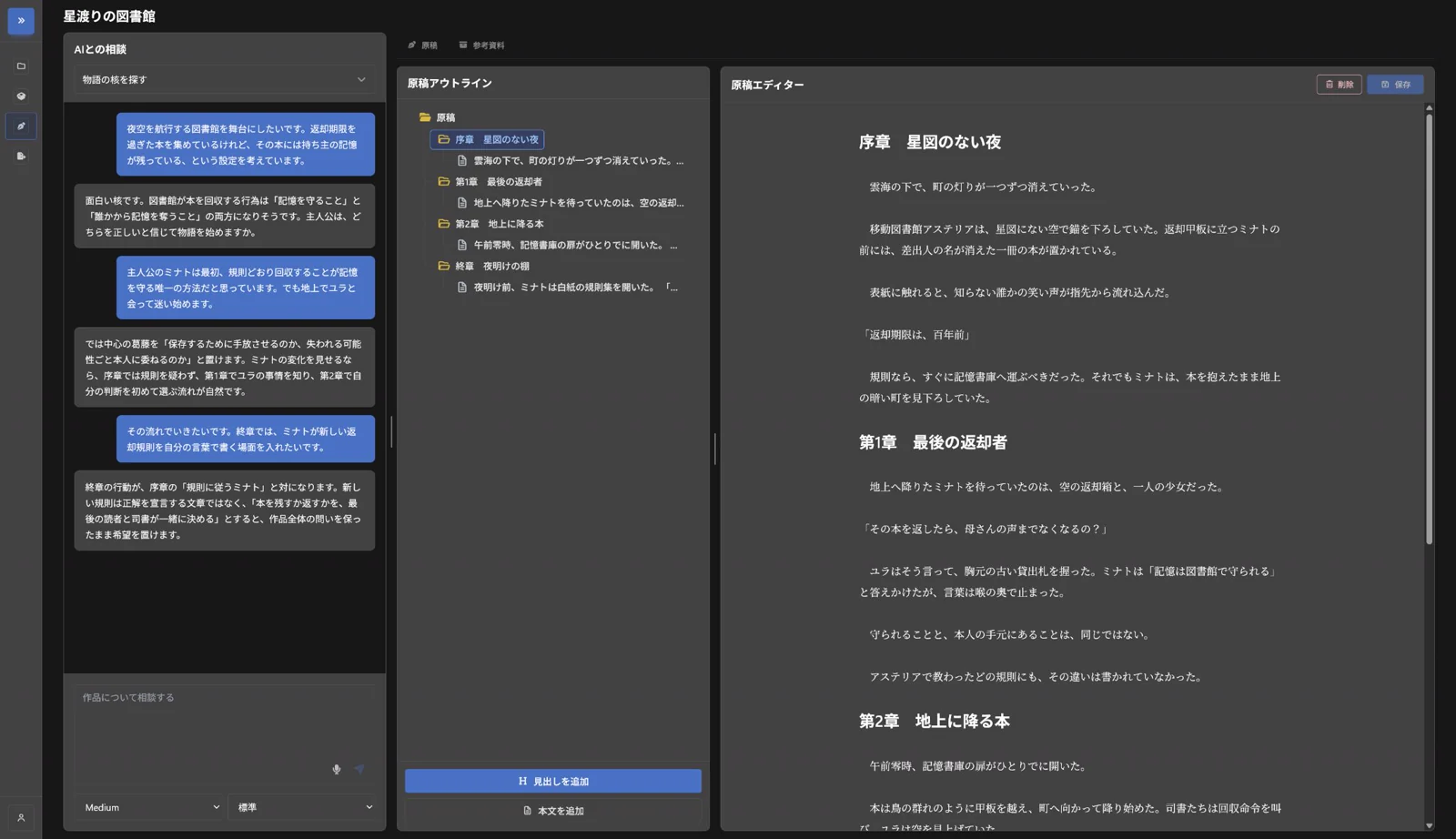Click the 本文を追加 button
The image size is (1456, 839).
(553, 811)
